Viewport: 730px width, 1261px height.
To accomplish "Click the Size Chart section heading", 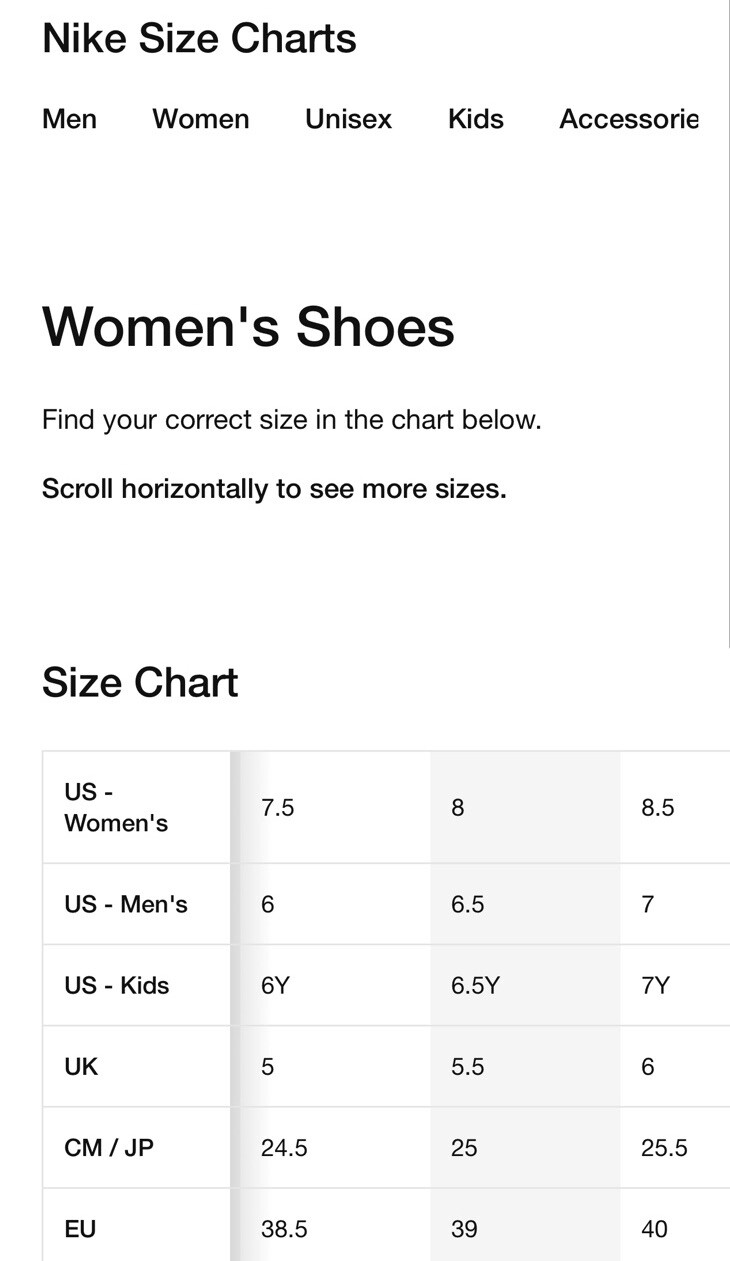I will (140, 682).
